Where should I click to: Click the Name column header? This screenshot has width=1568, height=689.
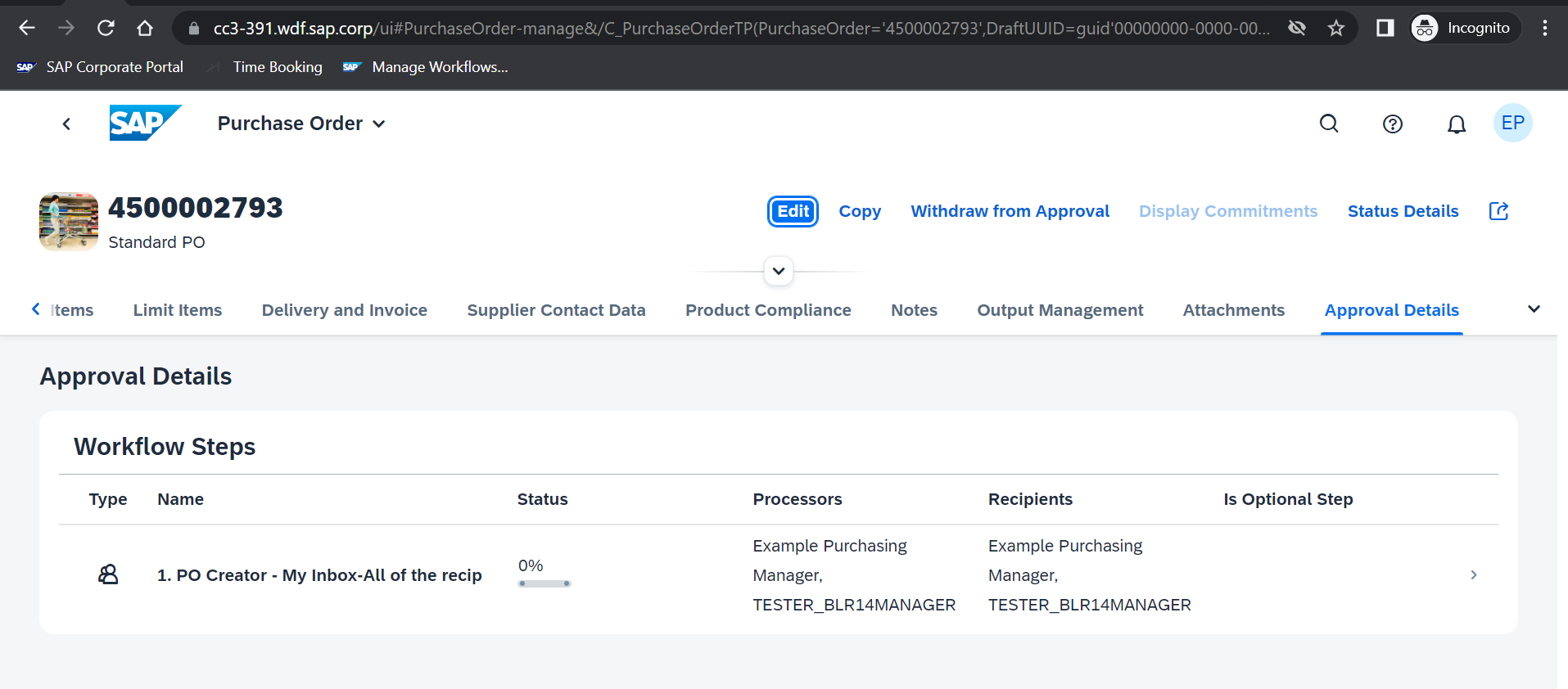[x=180, y=499]
